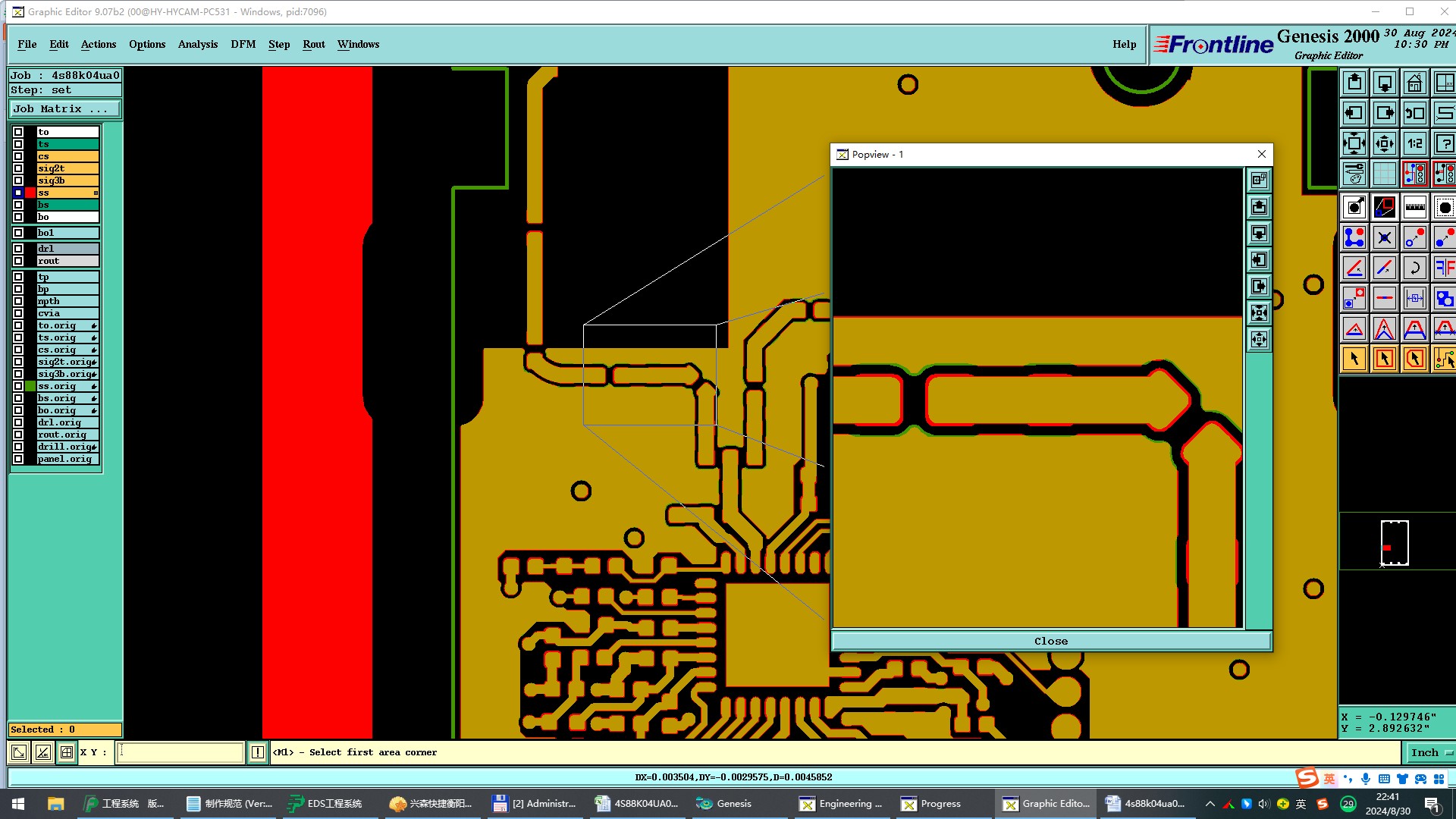Click the X Y coordinate input field
This screenshot has width=1456, height=819.
180,752
